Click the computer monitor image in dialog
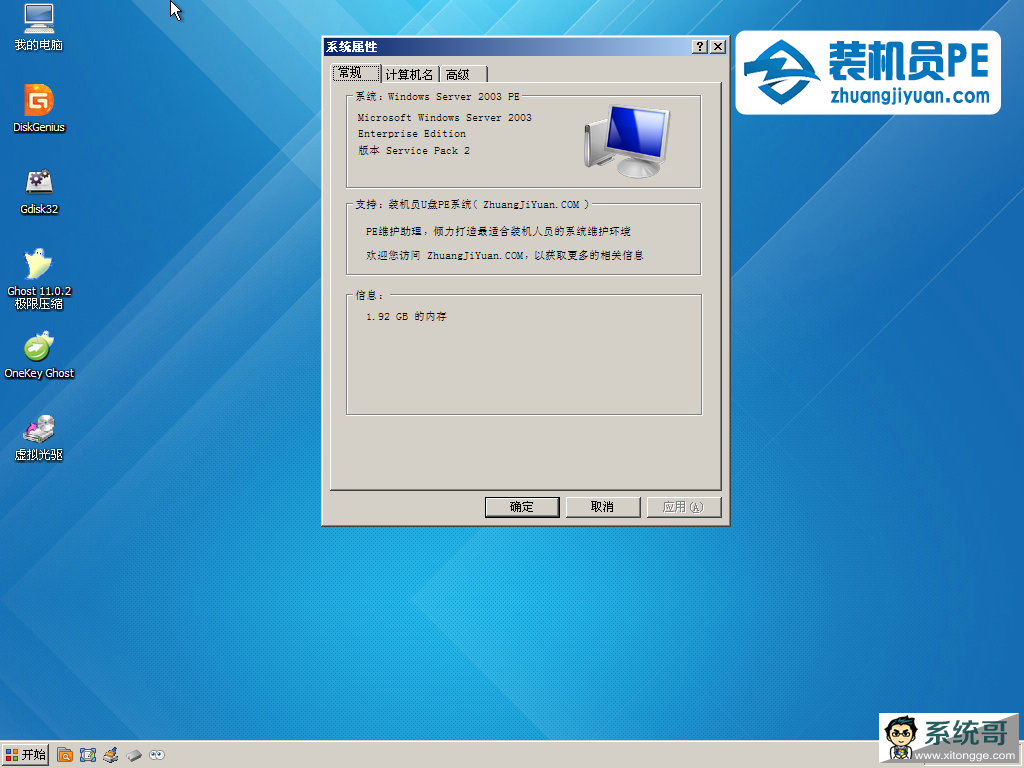The image size is (1024, 768). point(627,140)
